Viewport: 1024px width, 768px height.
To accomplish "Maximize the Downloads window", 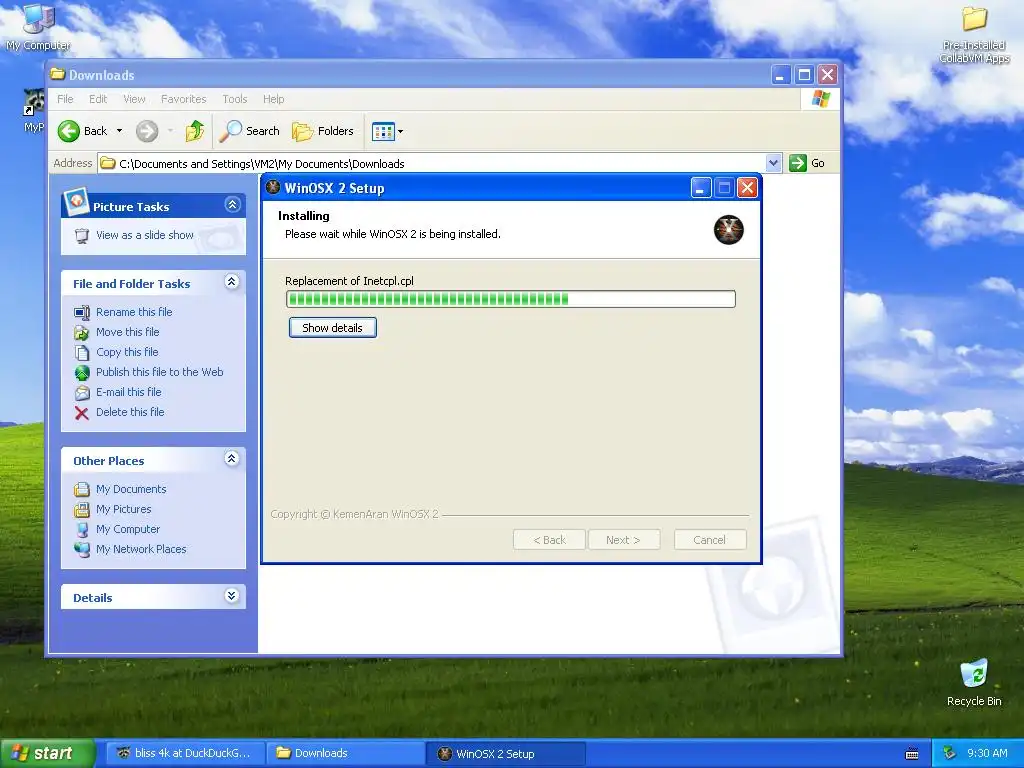I will [x=804, y=75].
